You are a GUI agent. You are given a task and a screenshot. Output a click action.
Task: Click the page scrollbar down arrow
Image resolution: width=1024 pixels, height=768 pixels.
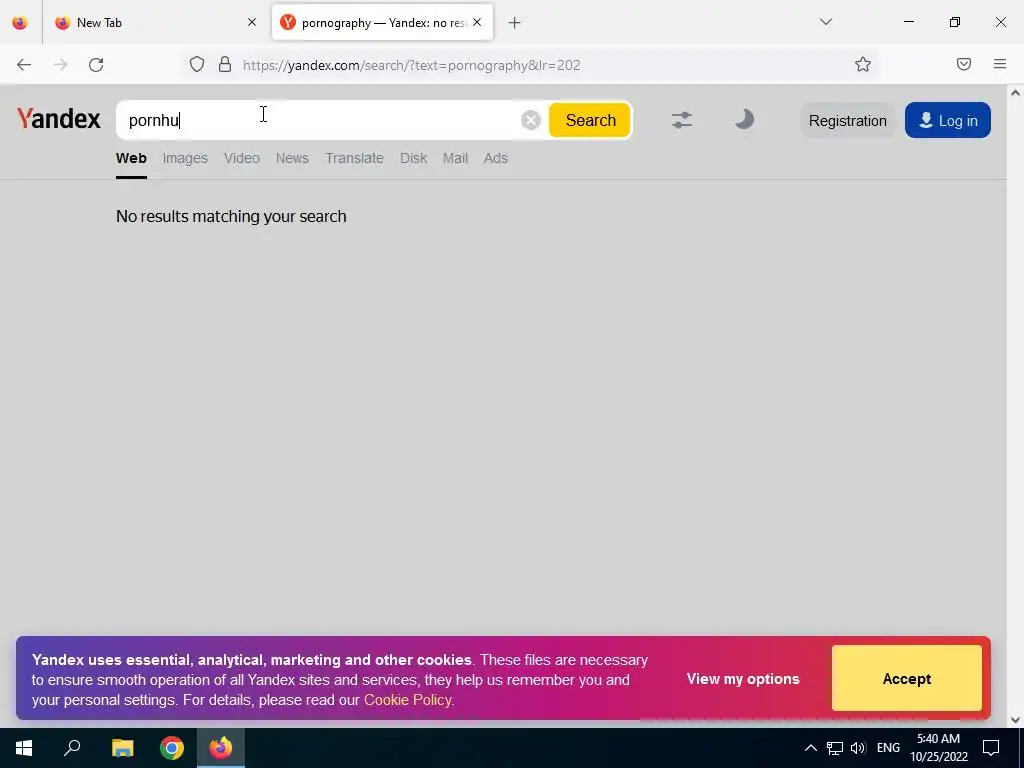[x=1015, y=720]
